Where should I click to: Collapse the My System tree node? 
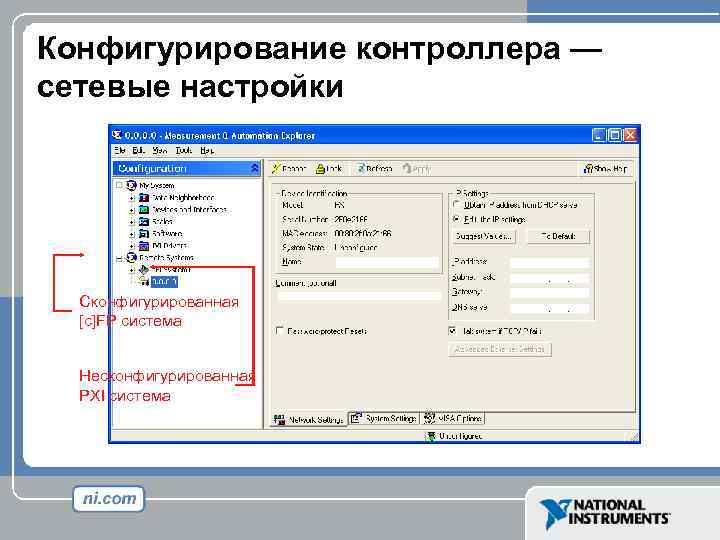[119, 185]
